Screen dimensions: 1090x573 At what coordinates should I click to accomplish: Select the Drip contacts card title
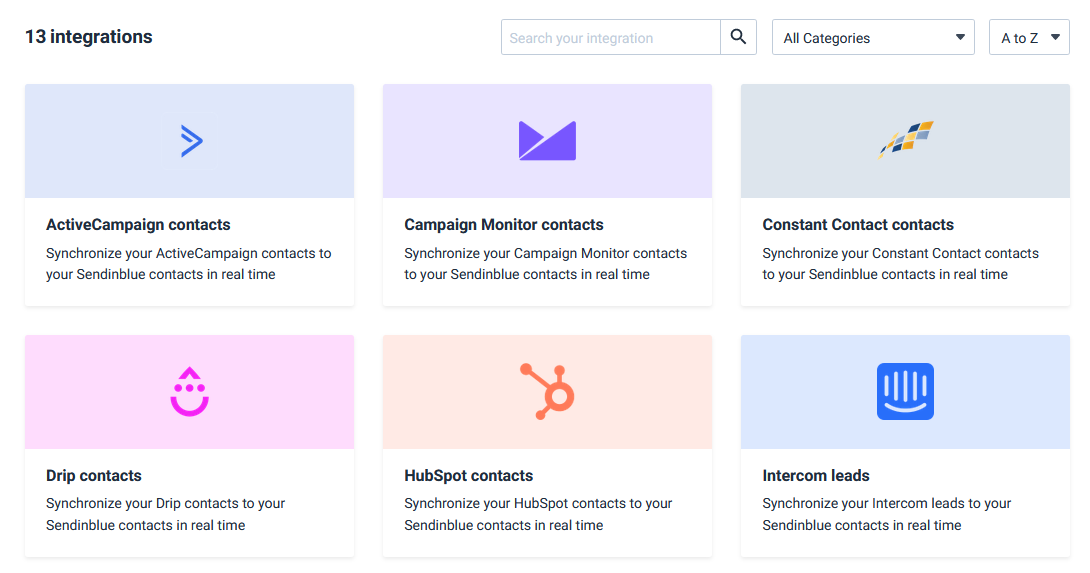(x=94, y=476)
